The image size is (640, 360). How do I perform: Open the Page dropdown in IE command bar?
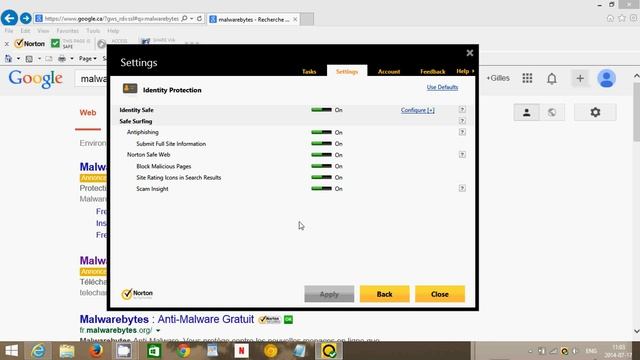tap(87, 59)
